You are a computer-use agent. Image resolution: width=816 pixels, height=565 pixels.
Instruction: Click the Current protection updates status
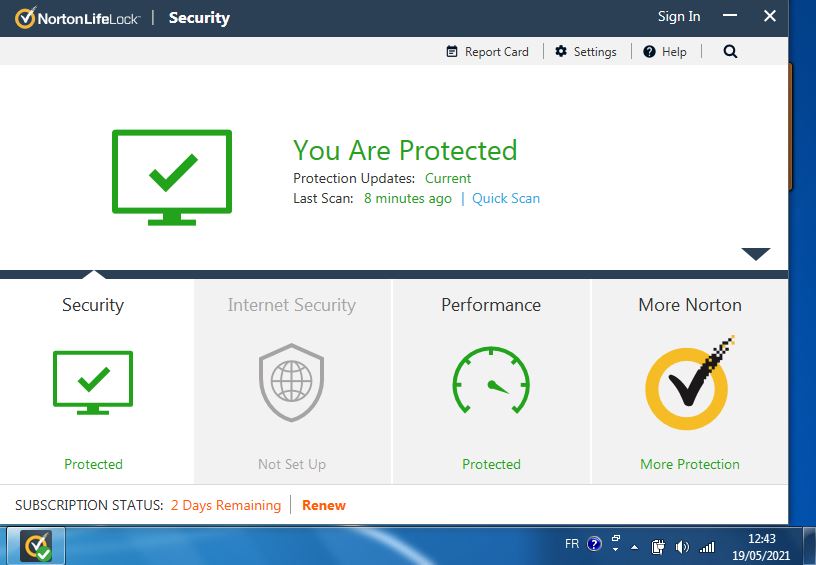click(x=448, y=178)
